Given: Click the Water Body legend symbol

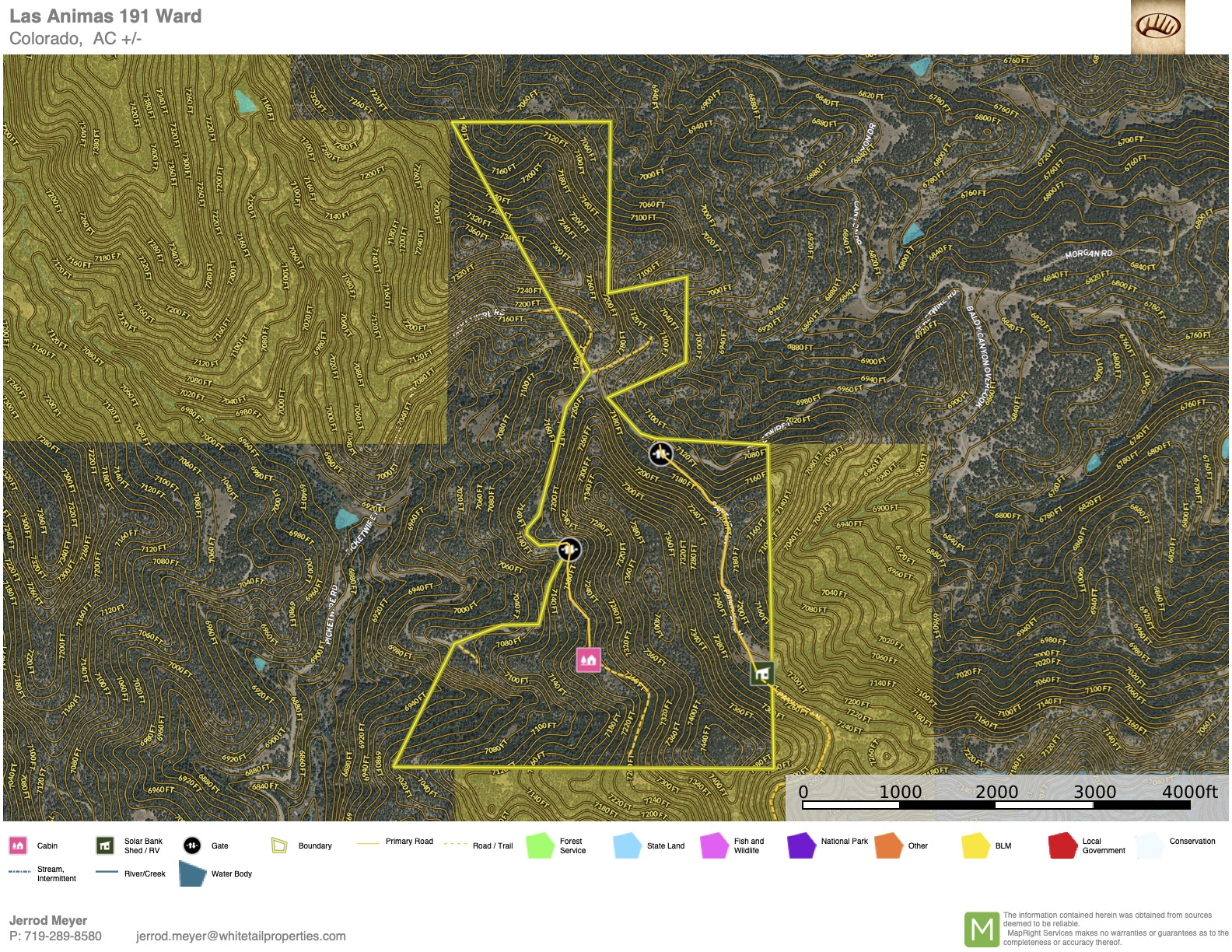Looking at the screenshot, I should point(192,874).
